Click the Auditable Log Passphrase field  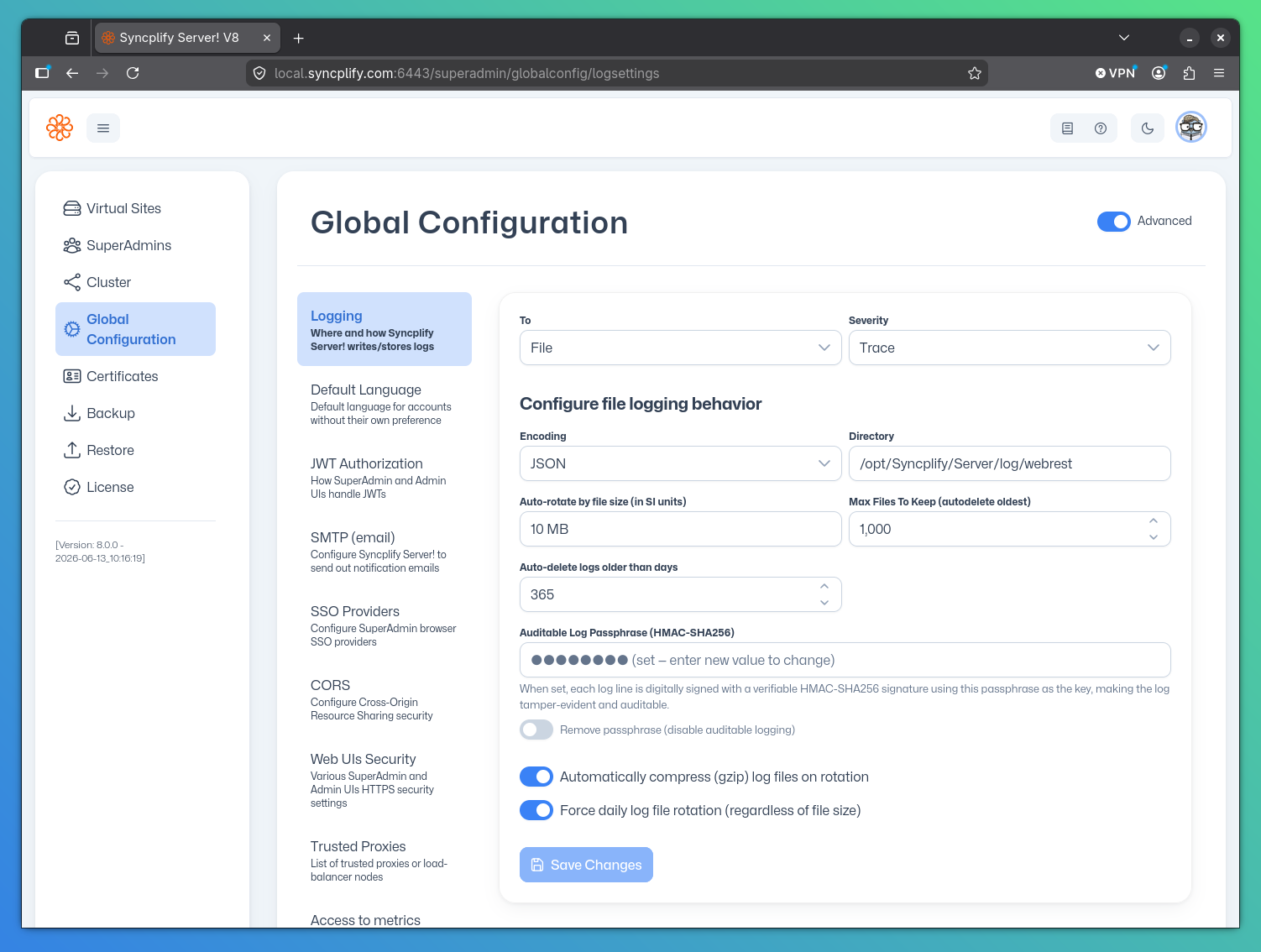coord(845,660)
